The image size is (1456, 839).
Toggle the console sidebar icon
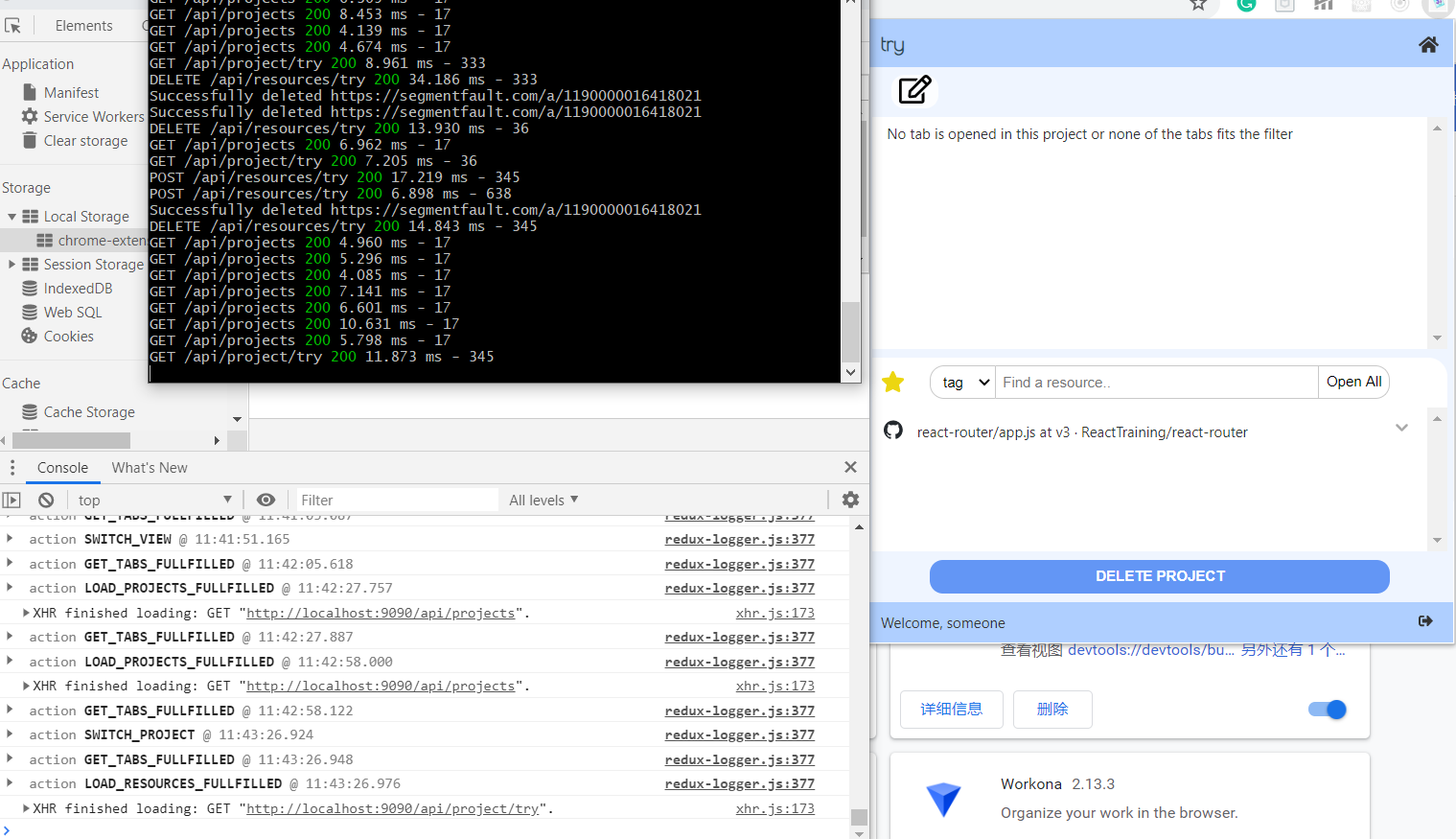[x=12, y=500]
